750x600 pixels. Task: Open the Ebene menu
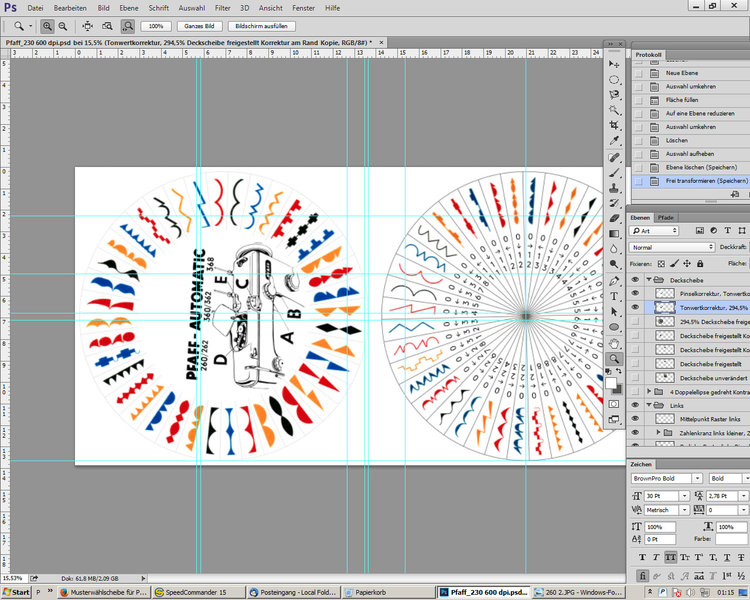[x=129, y=8]
